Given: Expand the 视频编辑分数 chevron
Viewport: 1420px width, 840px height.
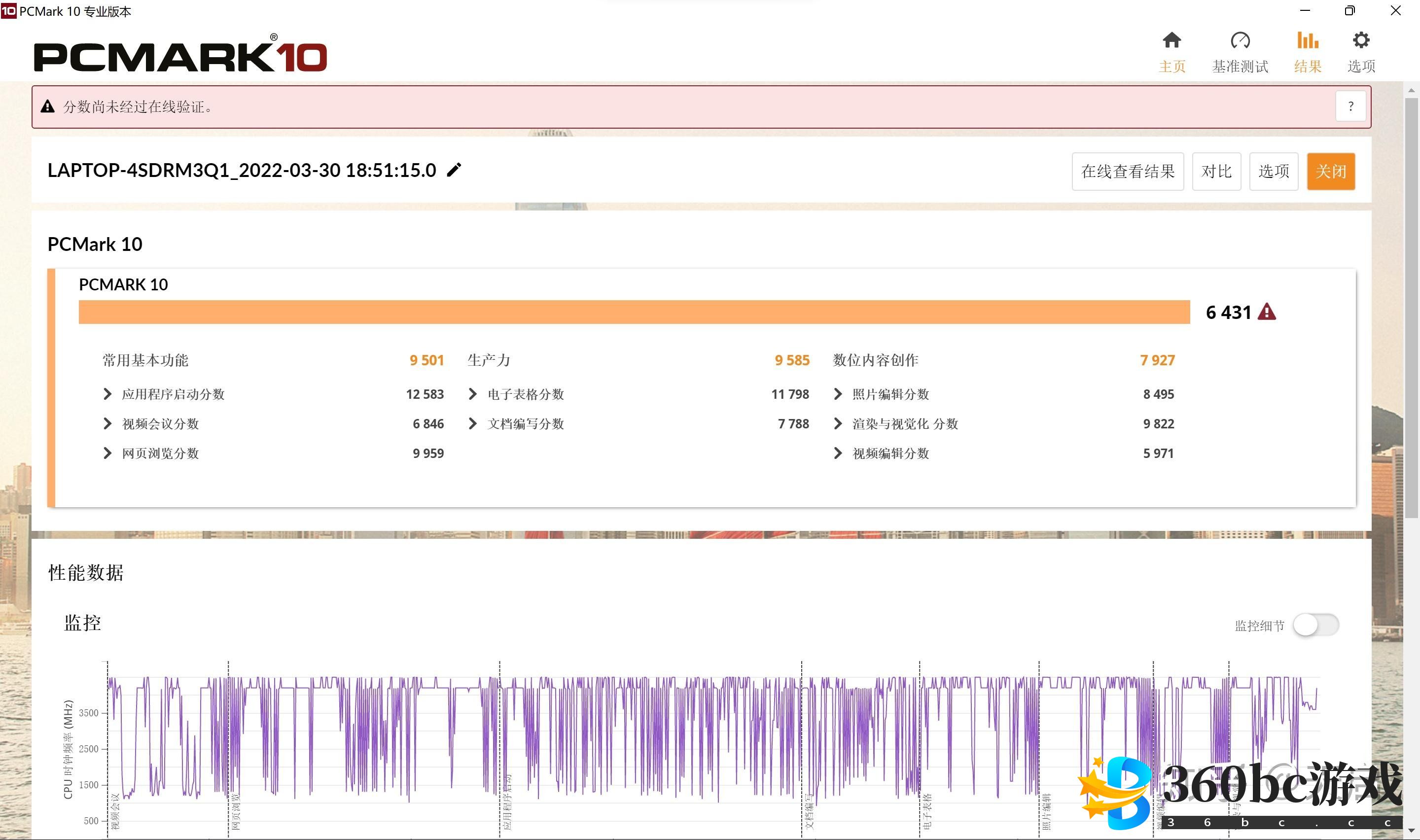Looking at the screenshot, I should click(838, 454).
